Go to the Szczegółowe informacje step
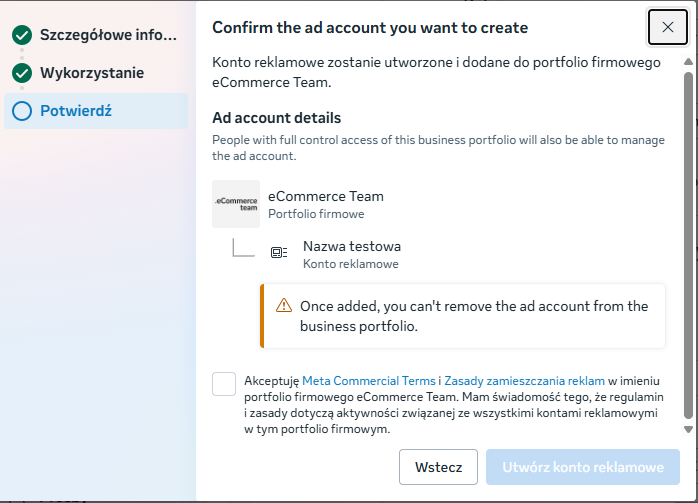 [x=108, y=36]
